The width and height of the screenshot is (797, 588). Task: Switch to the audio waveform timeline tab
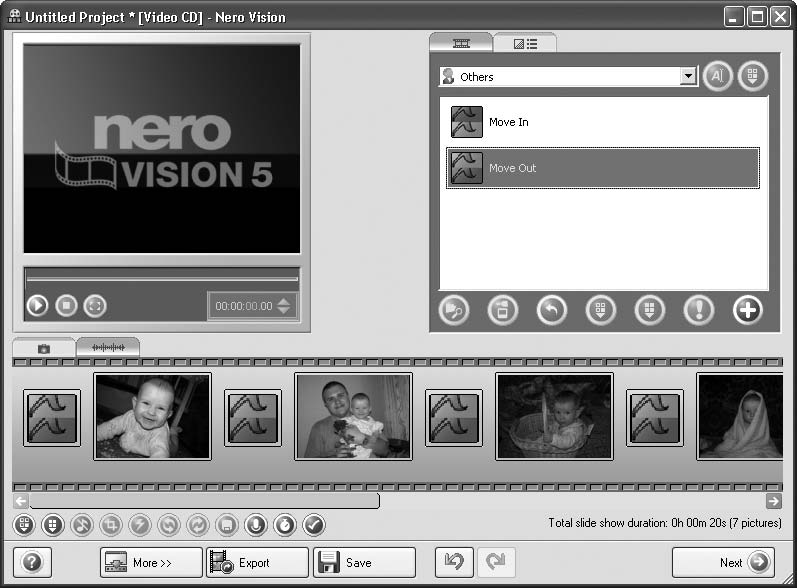pyautogui.click(x=108, y=347)
